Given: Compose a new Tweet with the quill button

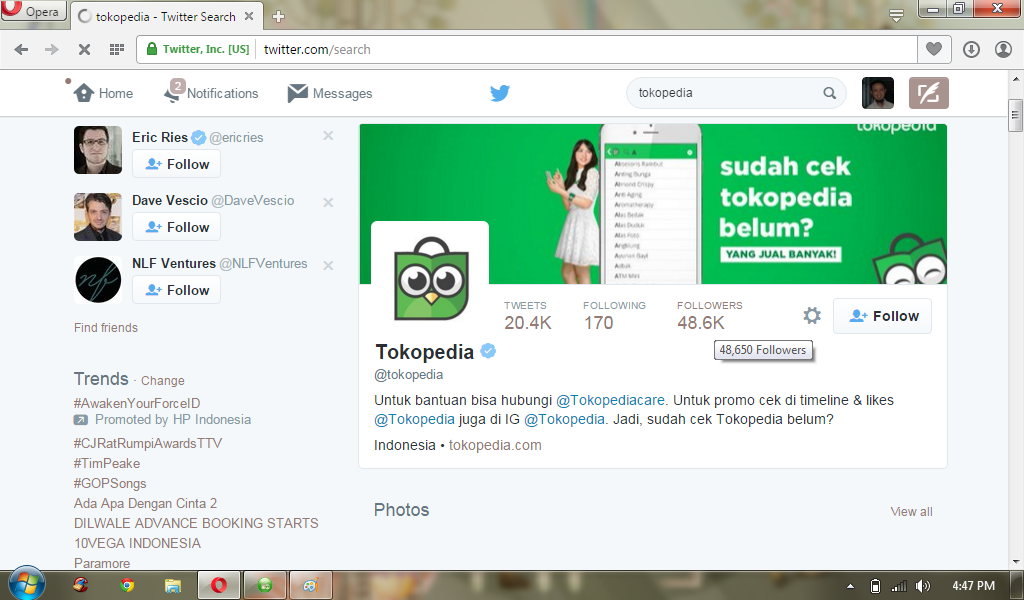Looking at the screenshot, I should pyautogui.click(x=929, y=93).
